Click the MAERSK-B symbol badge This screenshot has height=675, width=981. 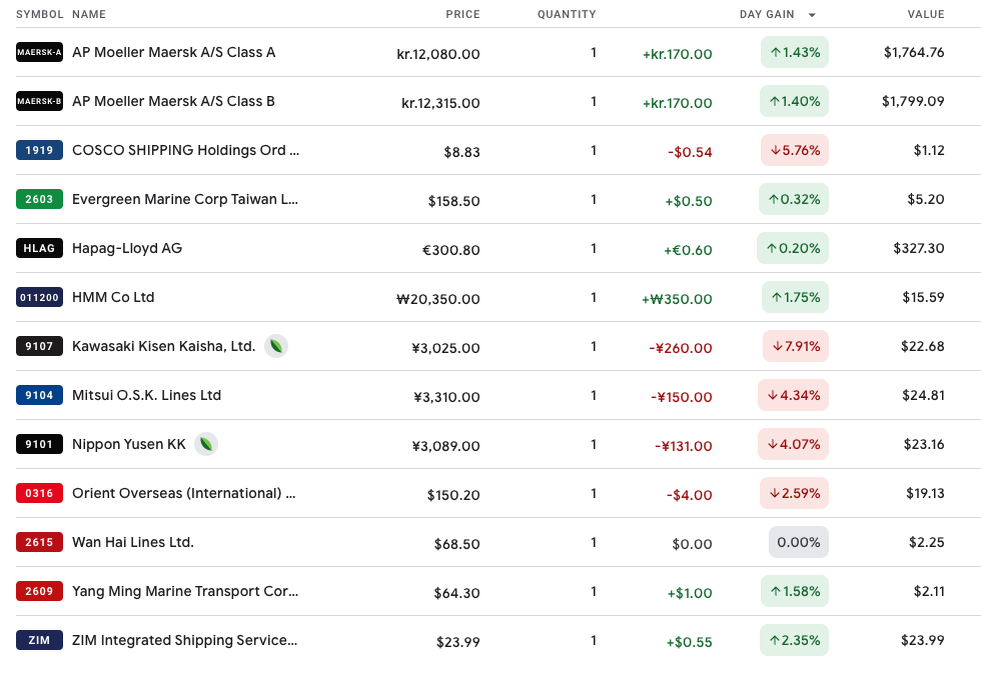click(x=39, y=101)
